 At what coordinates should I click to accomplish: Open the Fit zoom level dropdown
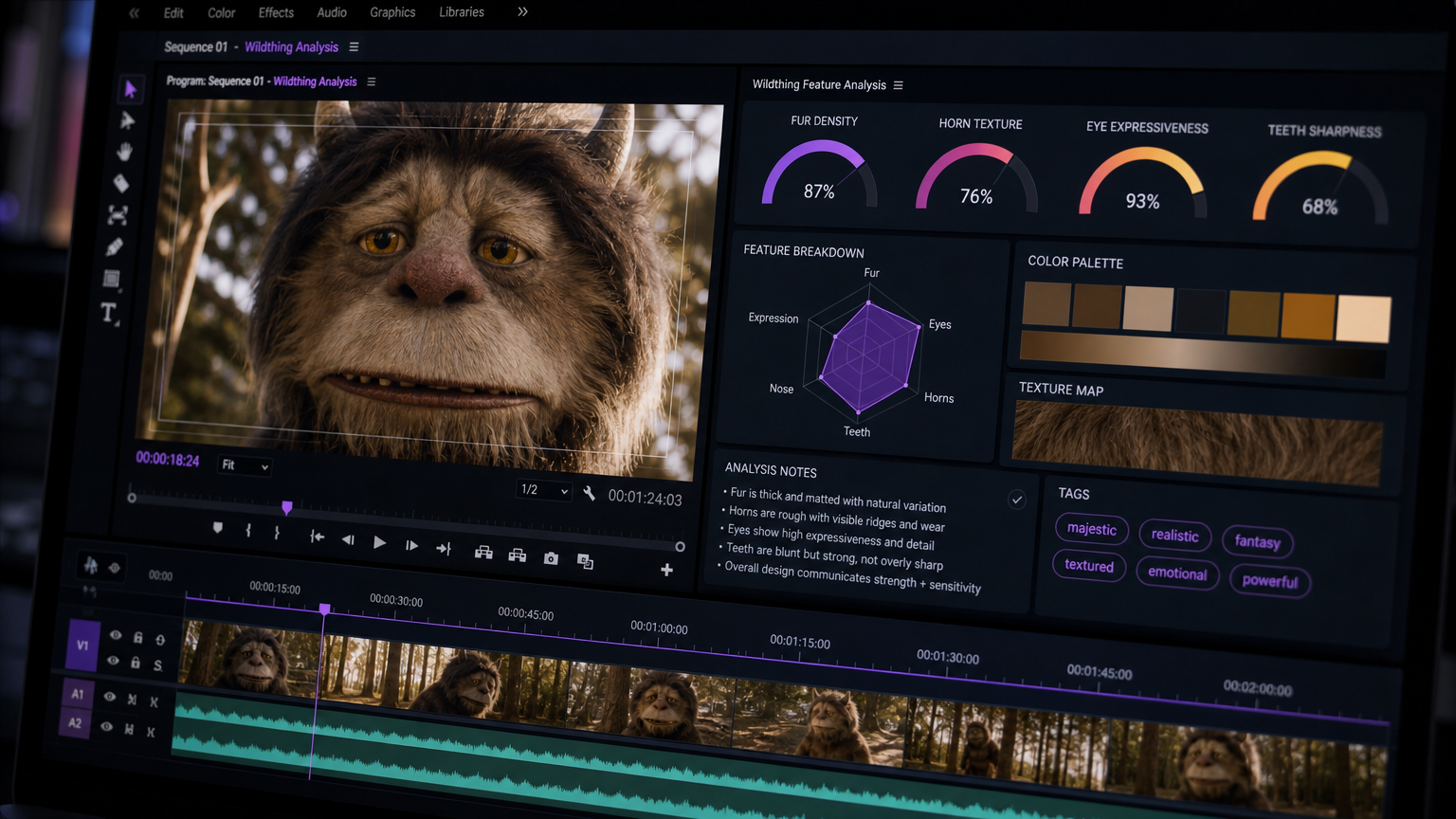click(245, 465)
